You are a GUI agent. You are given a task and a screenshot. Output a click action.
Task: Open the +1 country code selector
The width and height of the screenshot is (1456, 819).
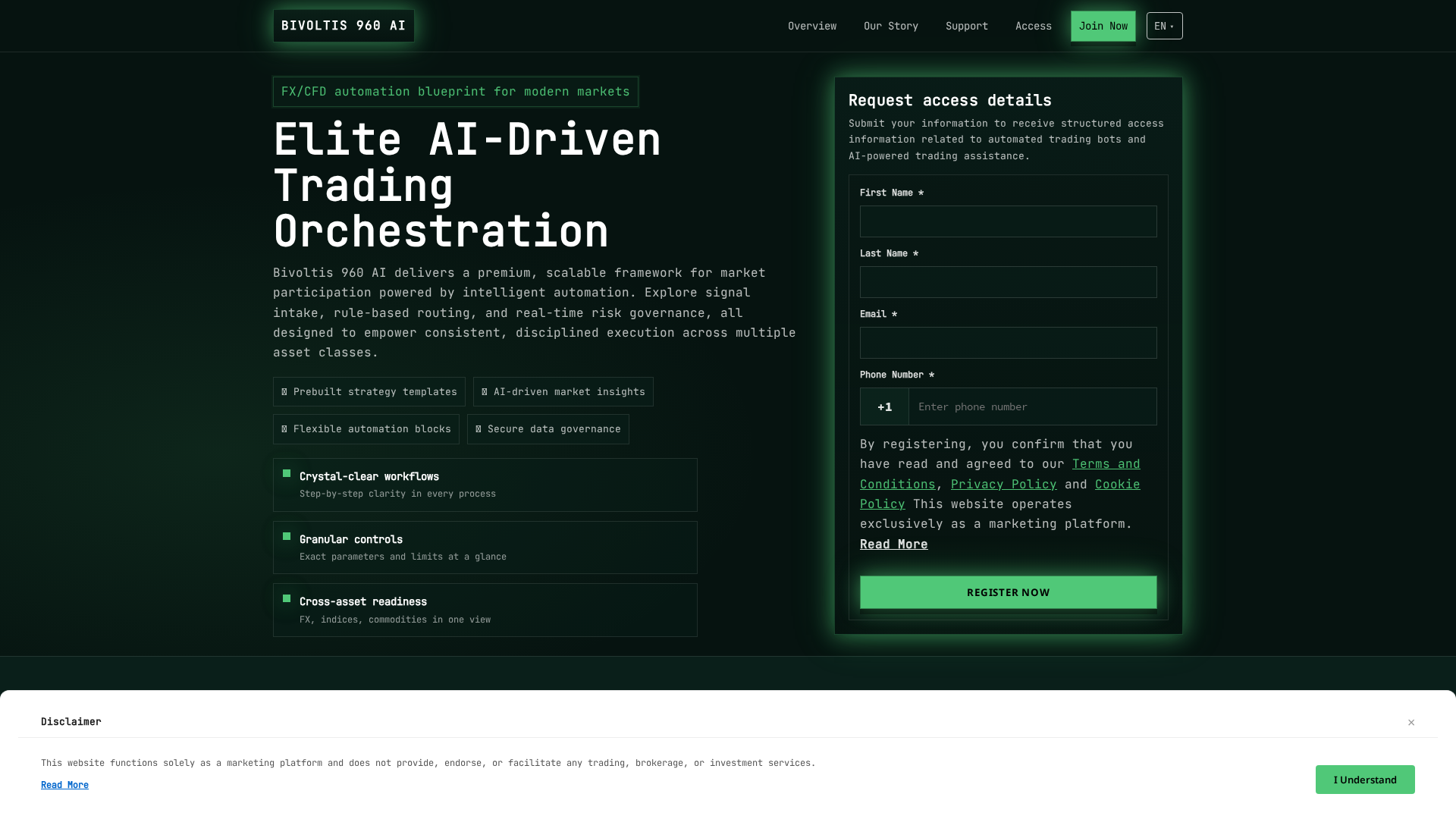point(884,406)
